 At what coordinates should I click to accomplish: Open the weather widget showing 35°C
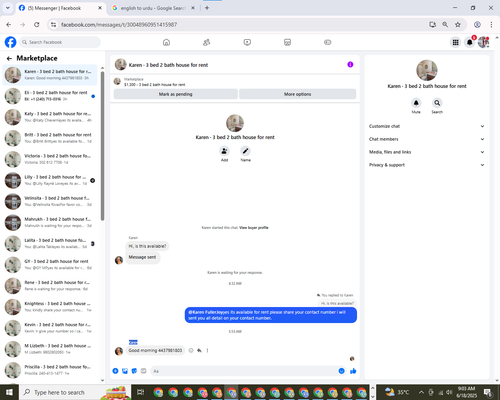tap(397, 392)
